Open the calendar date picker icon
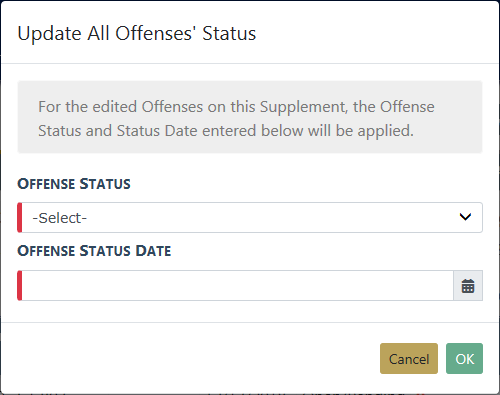The width and height of the screenshot is (500, 395). [468, 286]
